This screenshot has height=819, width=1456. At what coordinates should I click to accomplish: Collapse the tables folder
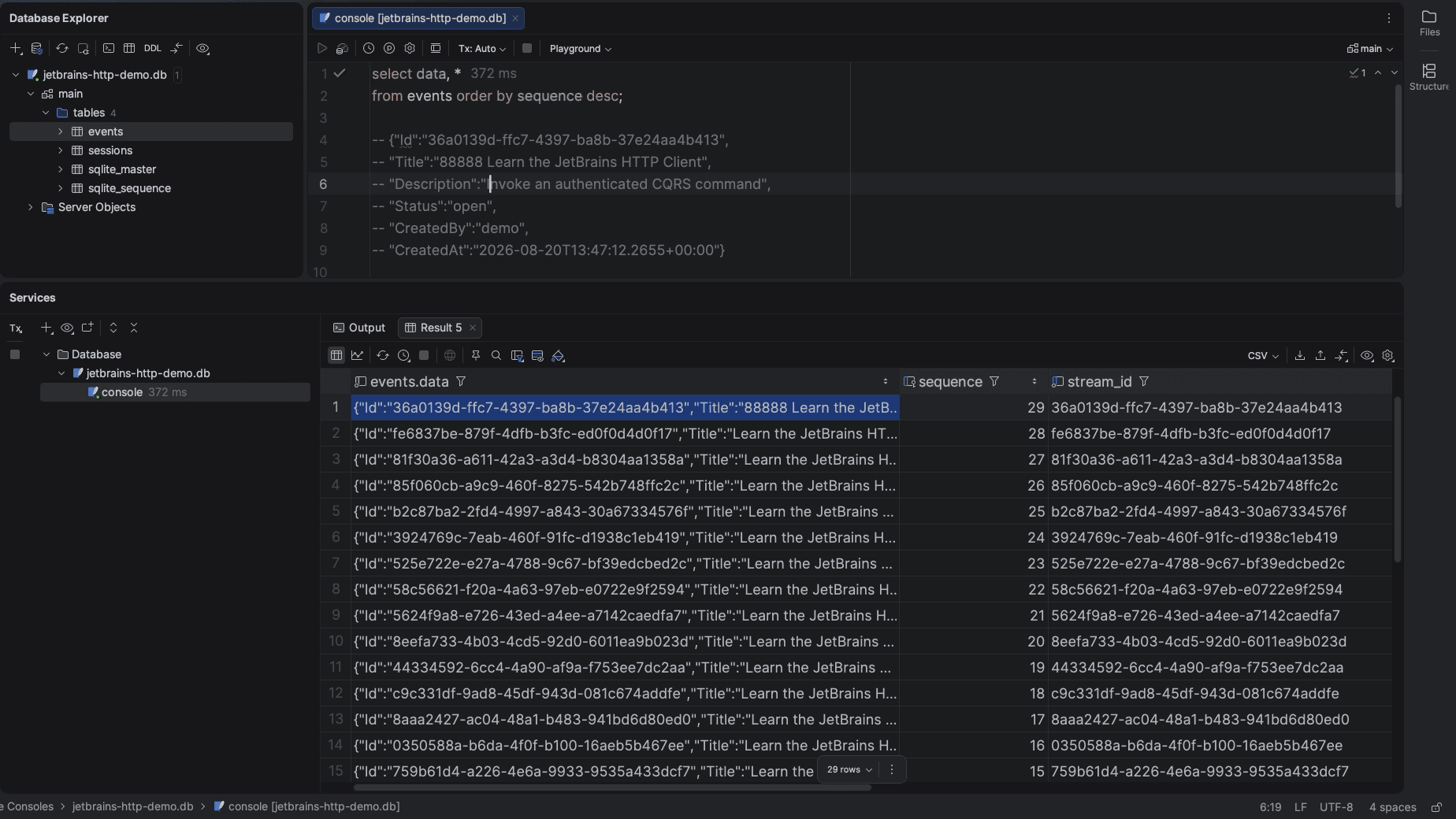pyautogui.click(x=46, y=113)
